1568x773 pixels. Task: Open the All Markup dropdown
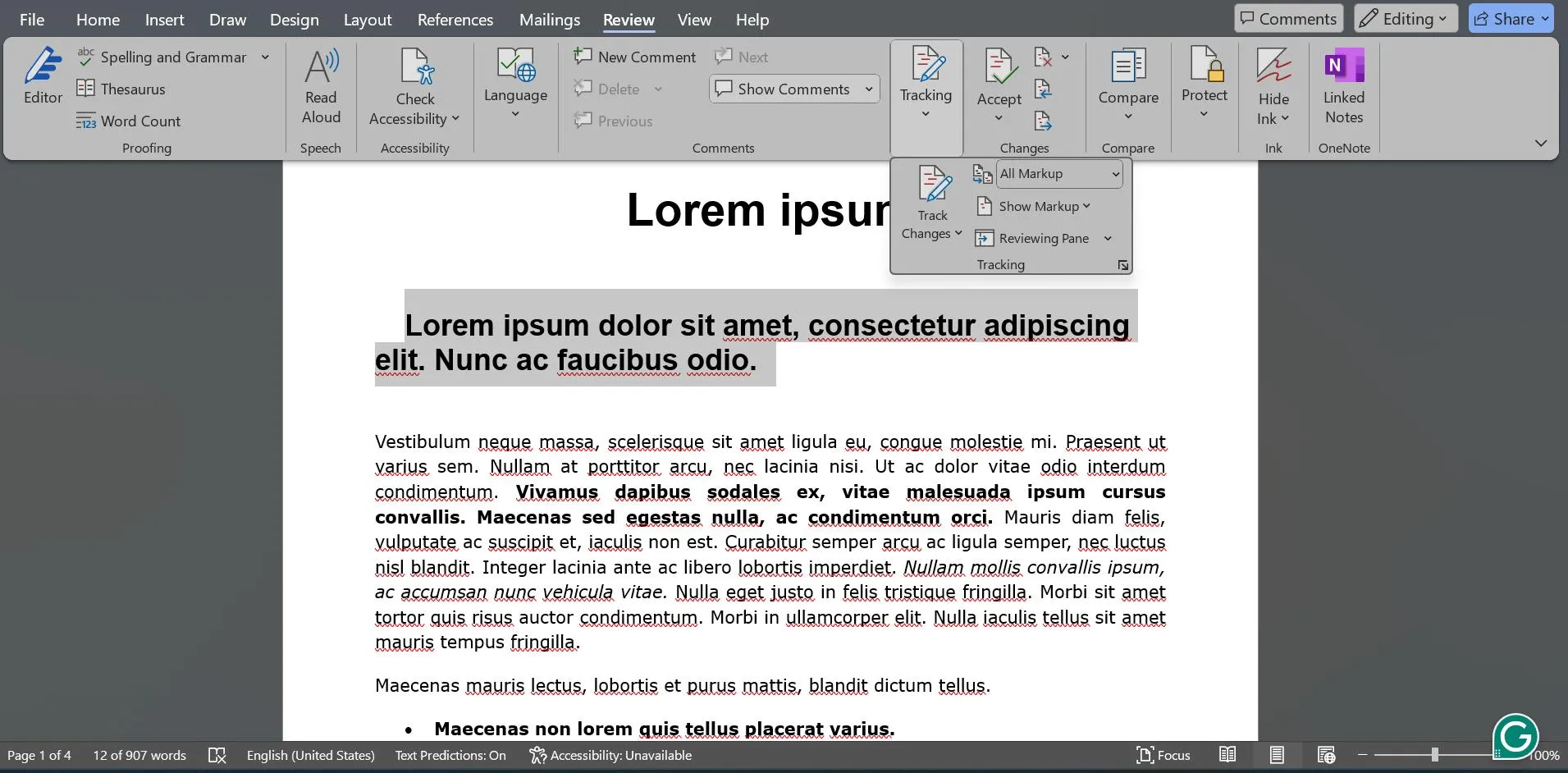1058,174
